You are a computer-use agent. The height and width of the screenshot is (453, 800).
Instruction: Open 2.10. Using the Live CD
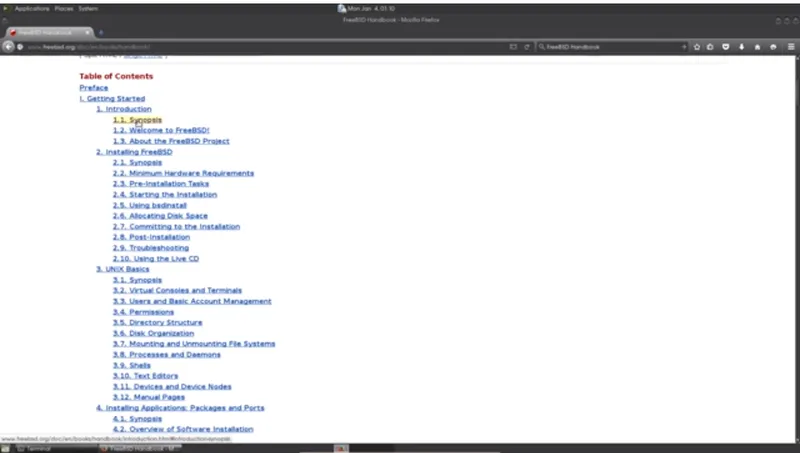coord(156,259)
